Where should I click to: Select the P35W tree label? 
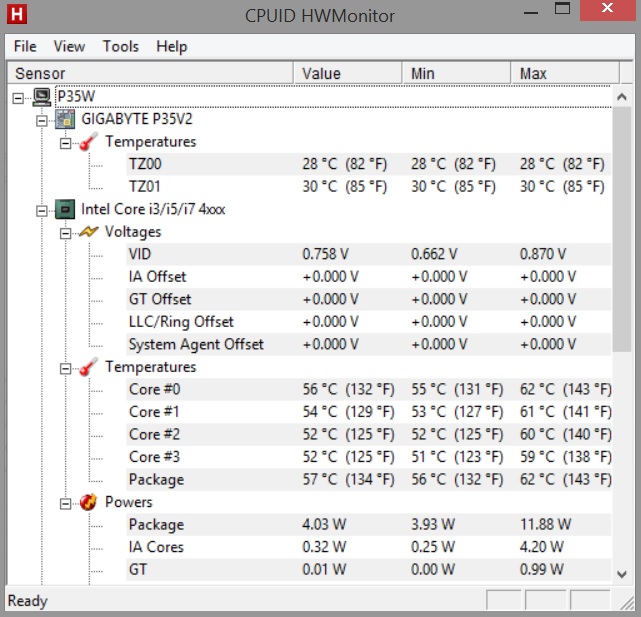[76, 97]
